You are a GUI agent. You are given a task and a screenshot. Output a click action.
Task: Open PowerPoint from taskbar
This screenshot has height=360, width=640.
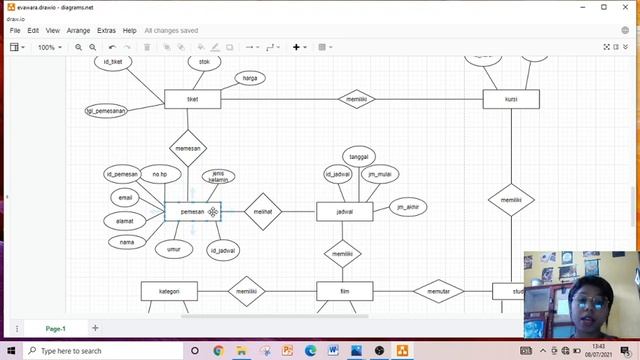click(287, 351)
